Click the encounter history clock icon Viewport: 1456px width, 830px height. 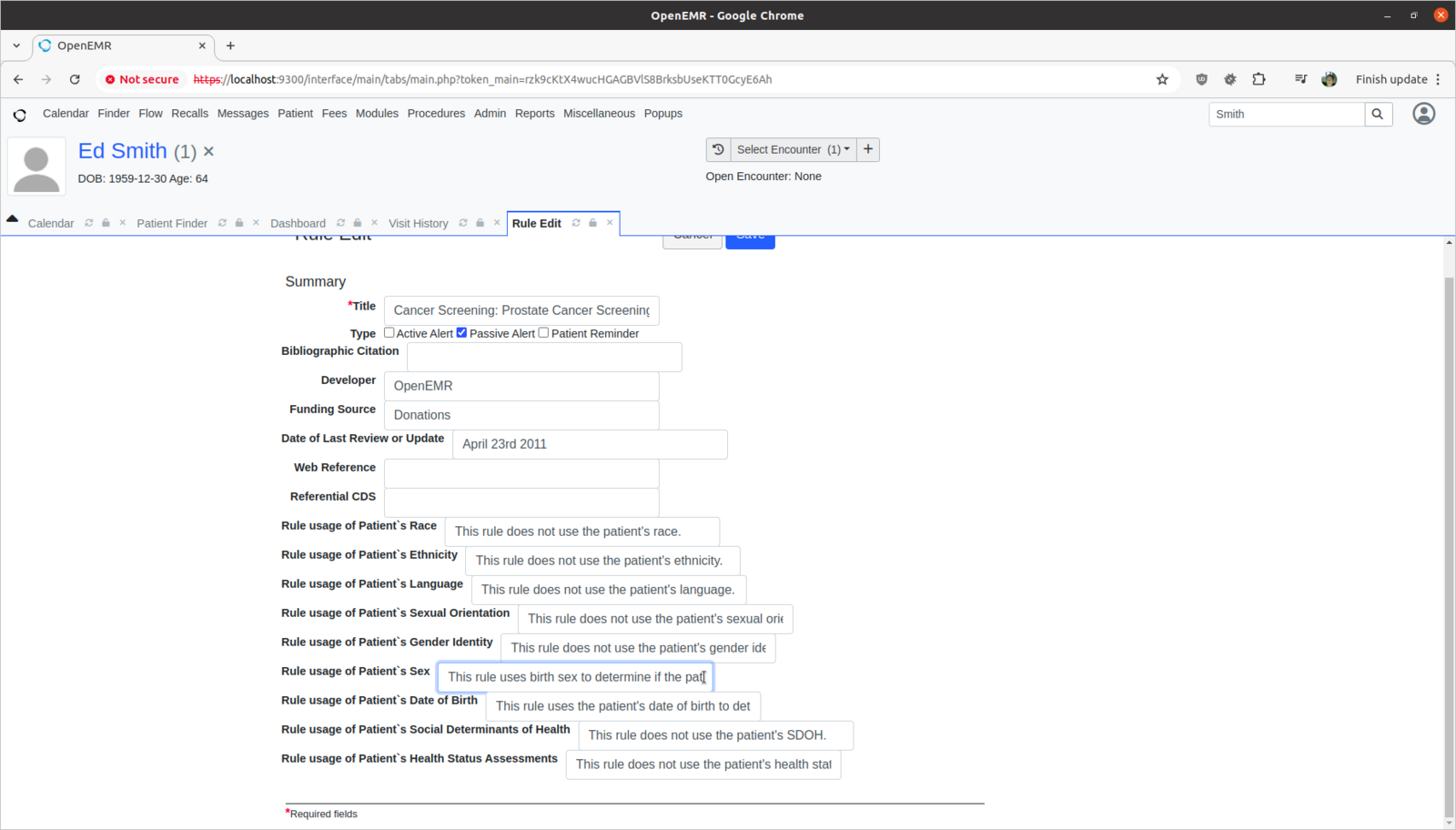click(718, 149)
